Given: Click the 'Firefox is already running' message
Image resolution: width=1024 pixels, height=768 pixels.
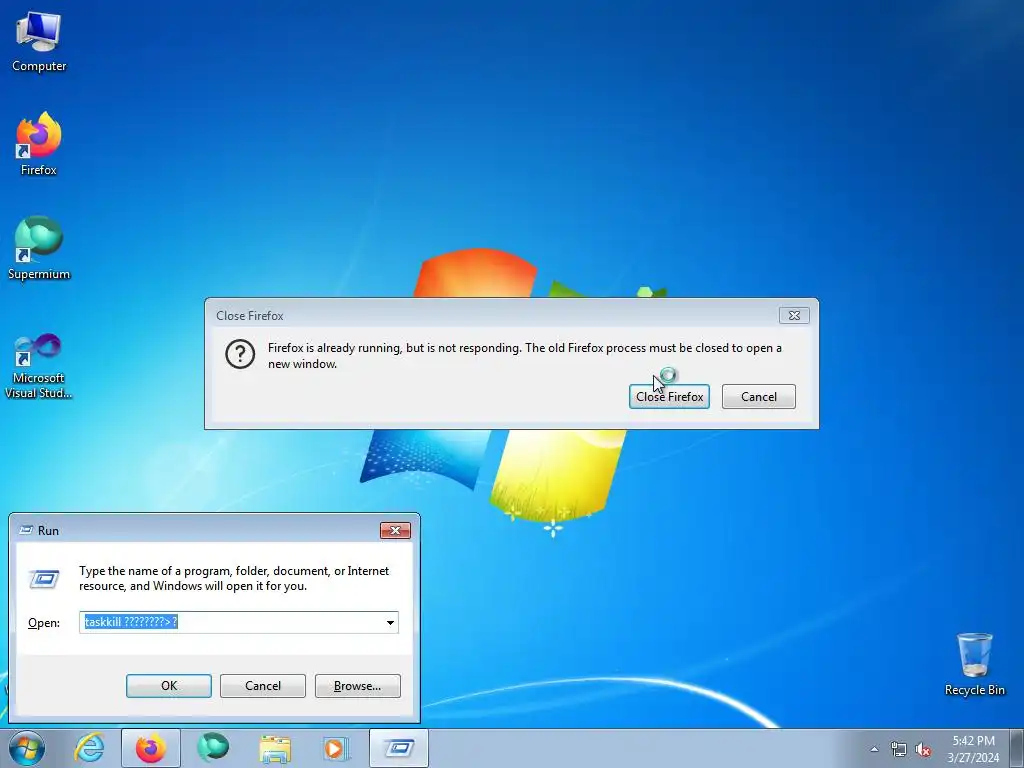Looking at the screenshot, I should tap(524, 356).
